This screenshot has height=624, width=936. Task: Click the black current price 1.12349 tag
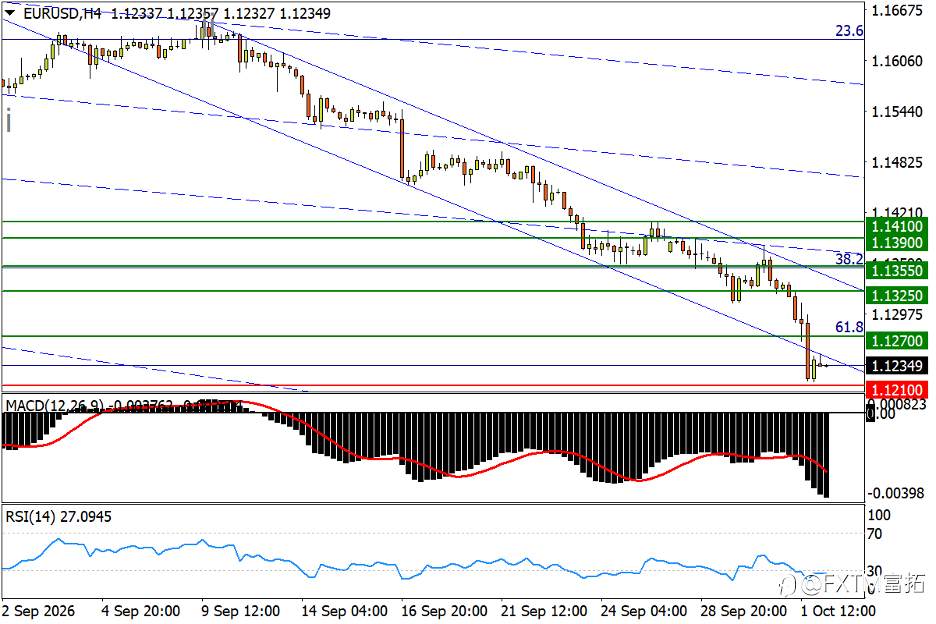click(x=897, y=365)
